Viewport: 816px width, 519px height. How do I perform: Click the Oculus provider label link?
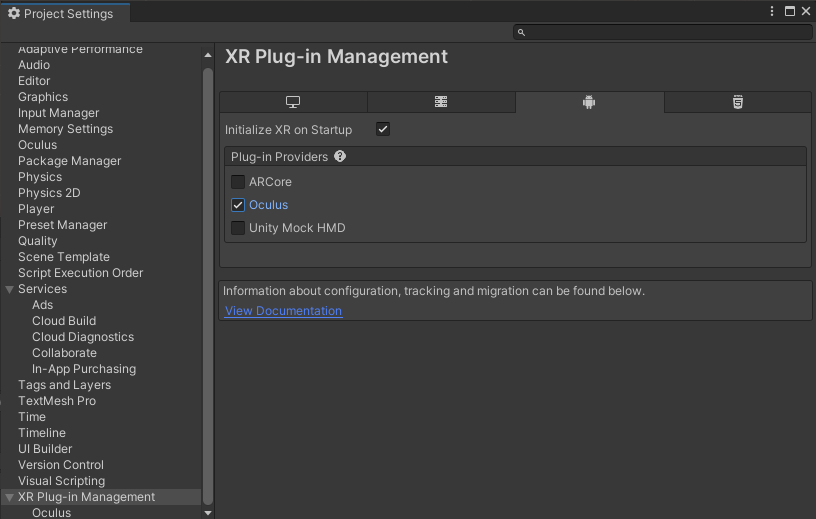(269, 205)
